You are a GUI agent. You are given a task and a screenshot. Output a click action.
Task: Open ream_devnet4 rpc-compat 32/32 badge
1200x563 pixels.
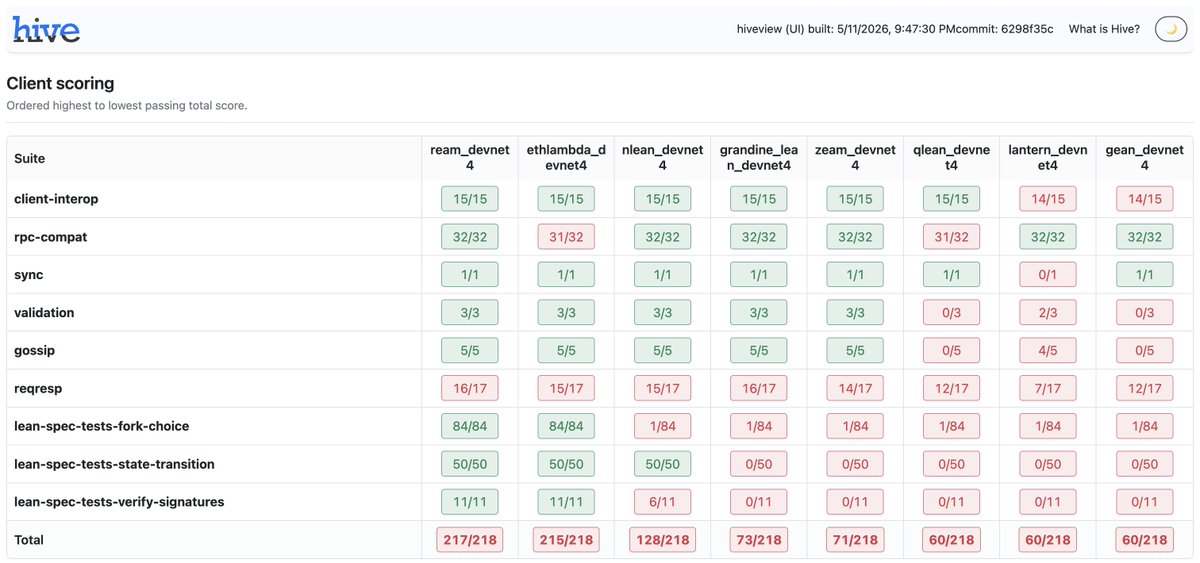coord(469,237)
